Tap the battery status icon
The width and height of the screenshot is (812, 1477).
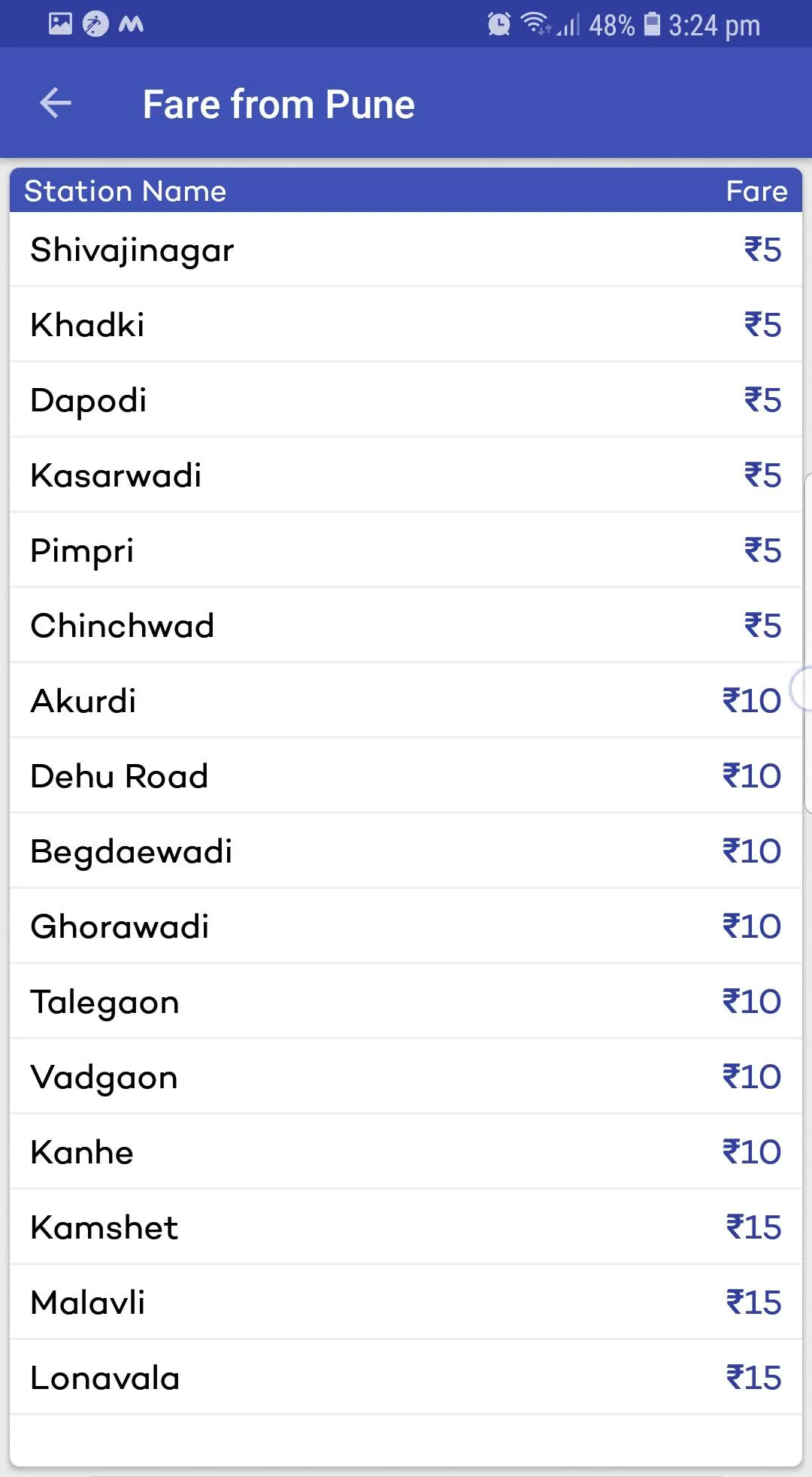[653, 24]
